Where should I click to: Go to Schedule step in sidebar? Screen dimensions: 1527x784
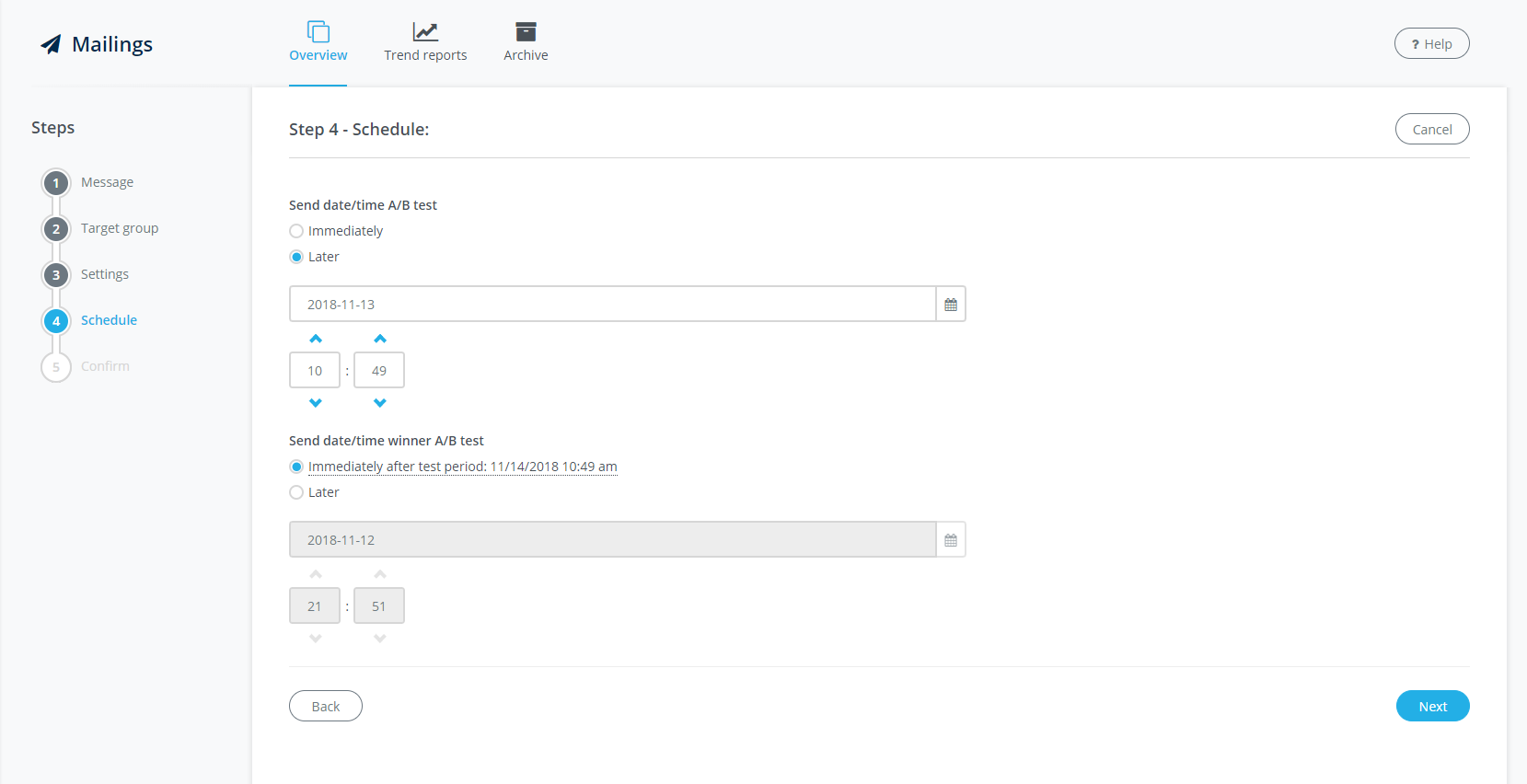tap(109, 320)
